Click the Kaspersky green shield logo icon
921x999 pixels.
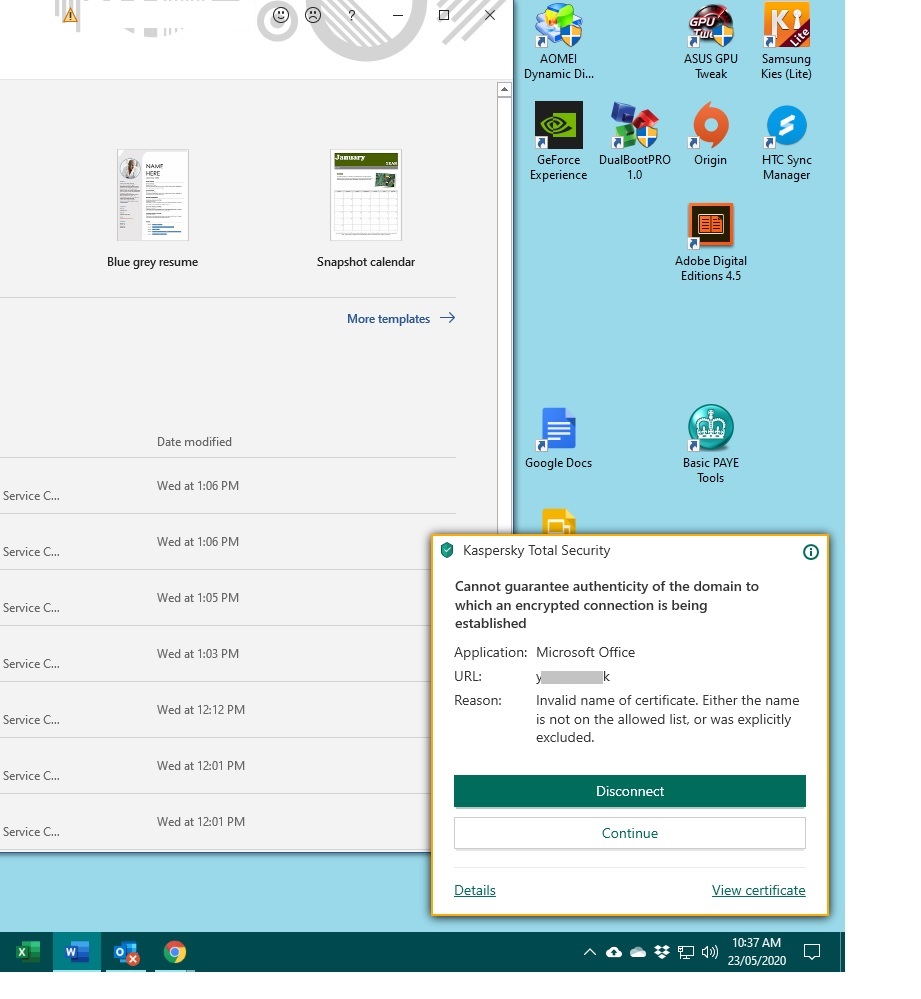click(447, 550)
